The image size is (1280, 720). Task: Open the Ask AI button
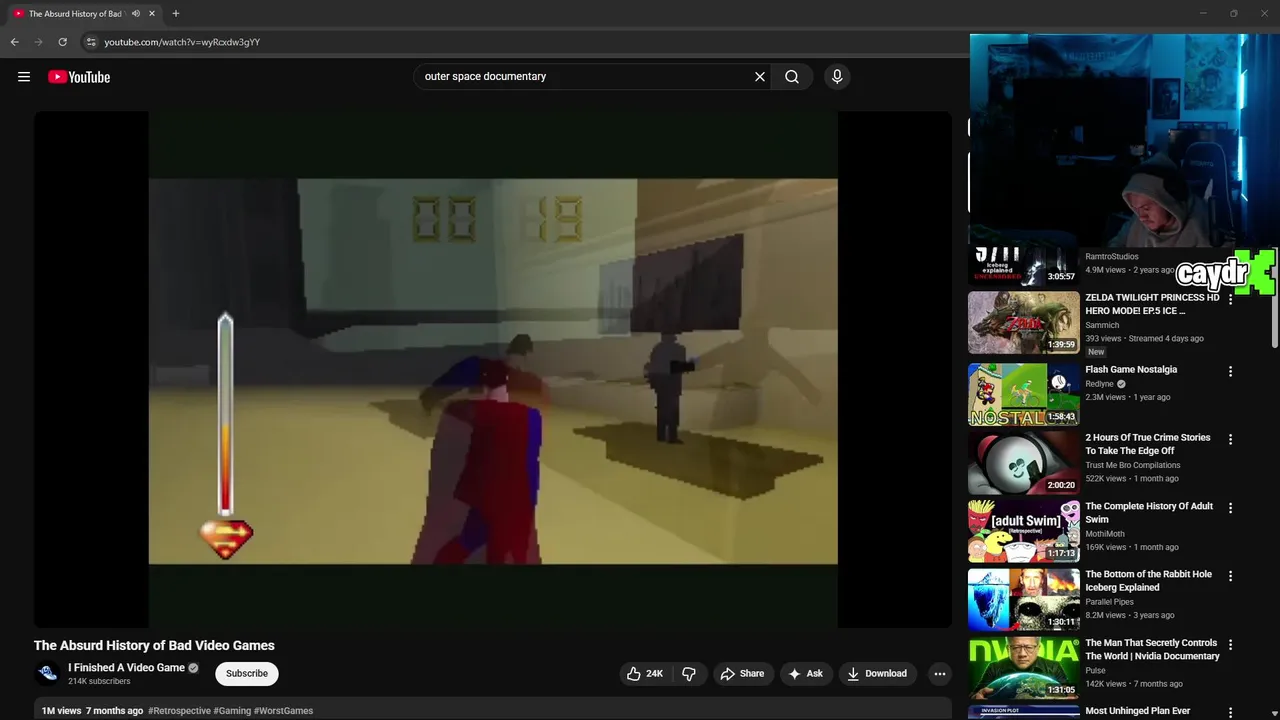point(806,674)
